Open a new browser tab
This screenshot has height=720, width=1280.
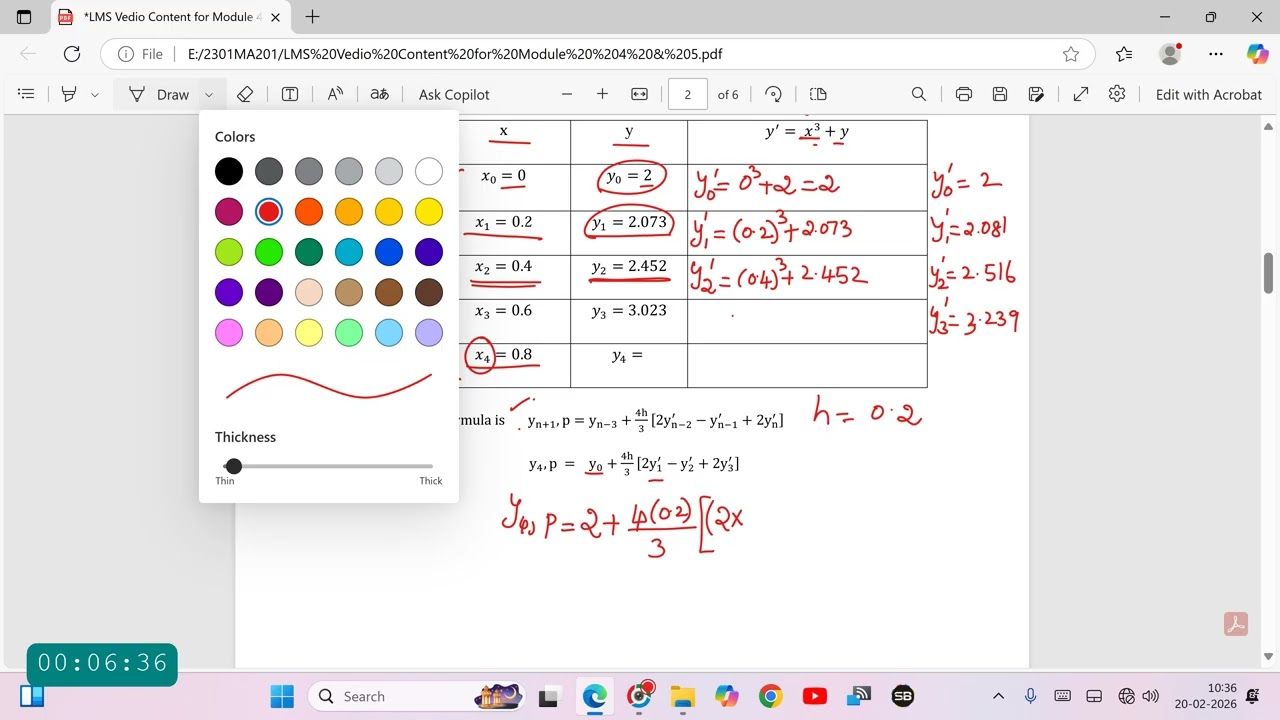point(312,17)
